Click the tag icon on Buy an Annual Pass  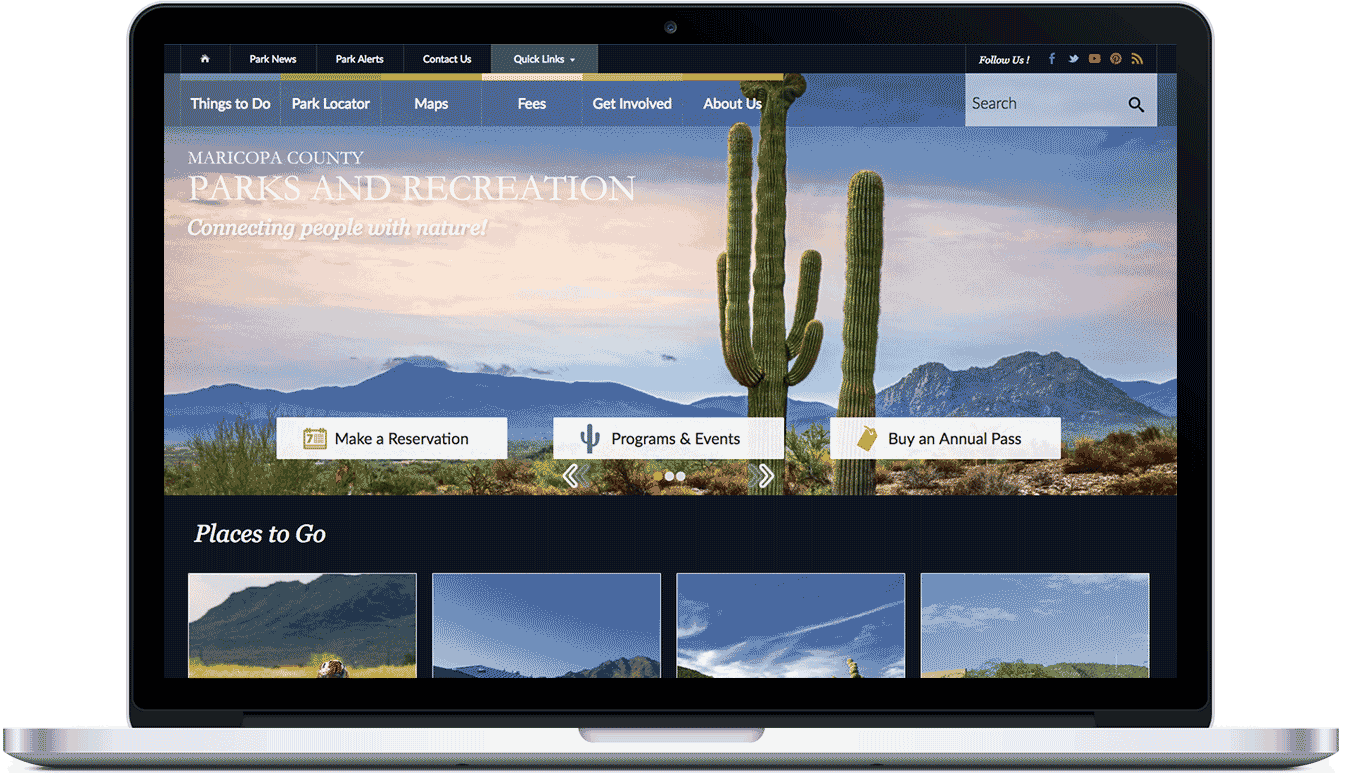pos(867,438)
